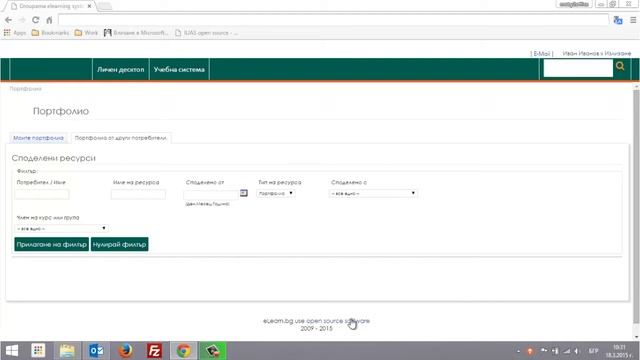Open File Explorer from taskbar
The width and height of the screenshot is (640, 360).
click(x=67, y=351)
